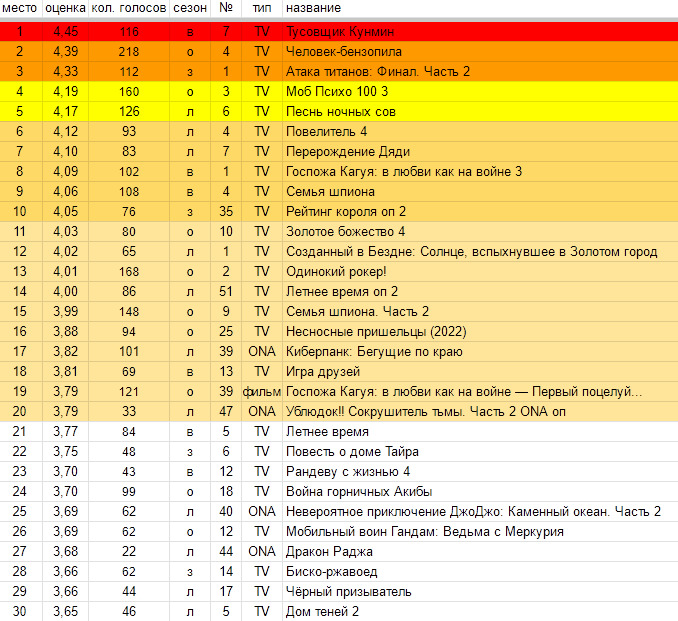Select the vote count cell 160
Image resolution: width=678 pixels, height=621 pixels.
click(129, 91)
